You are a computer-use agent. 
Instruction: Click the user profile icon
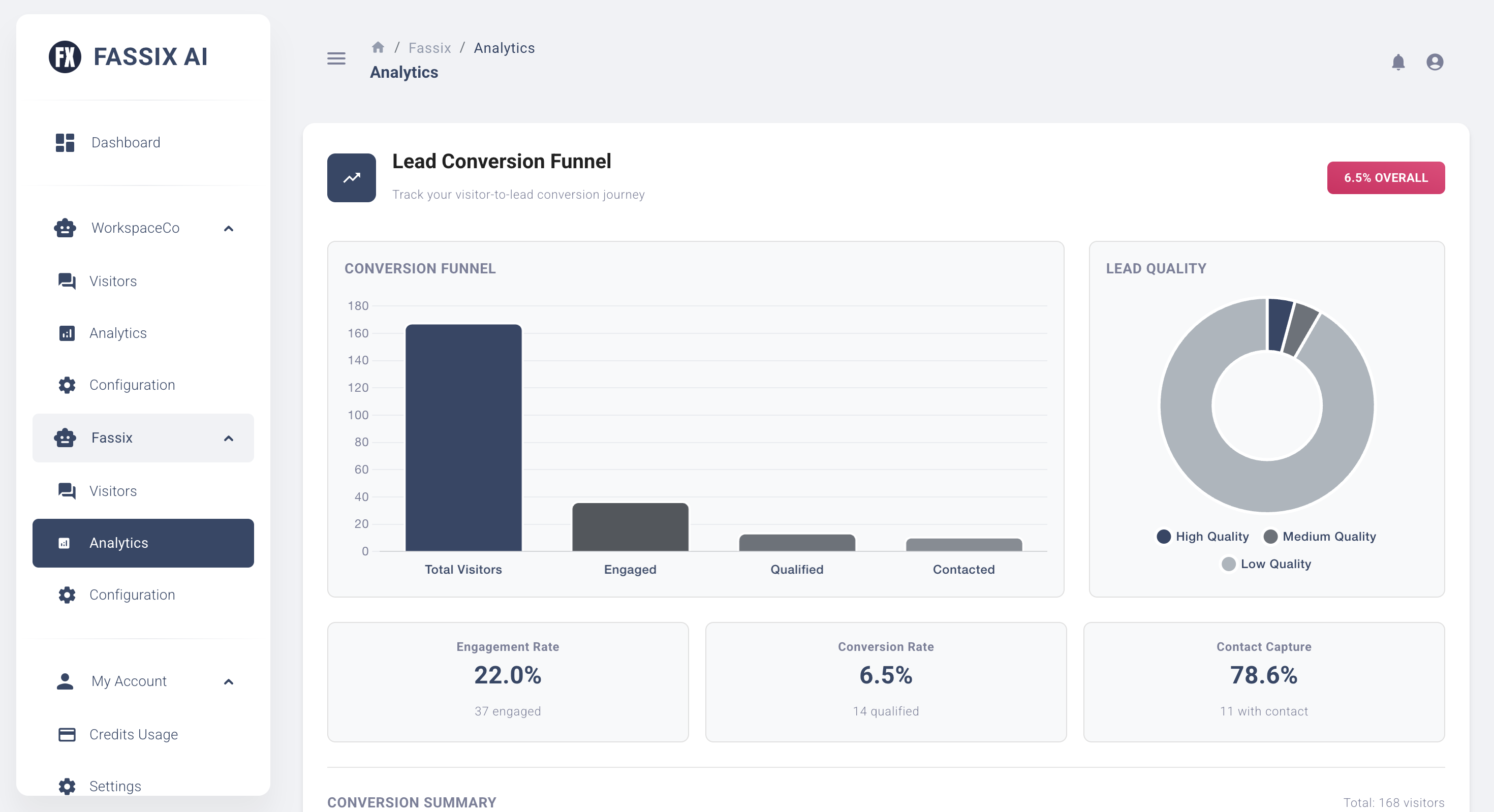(1435, 61)
